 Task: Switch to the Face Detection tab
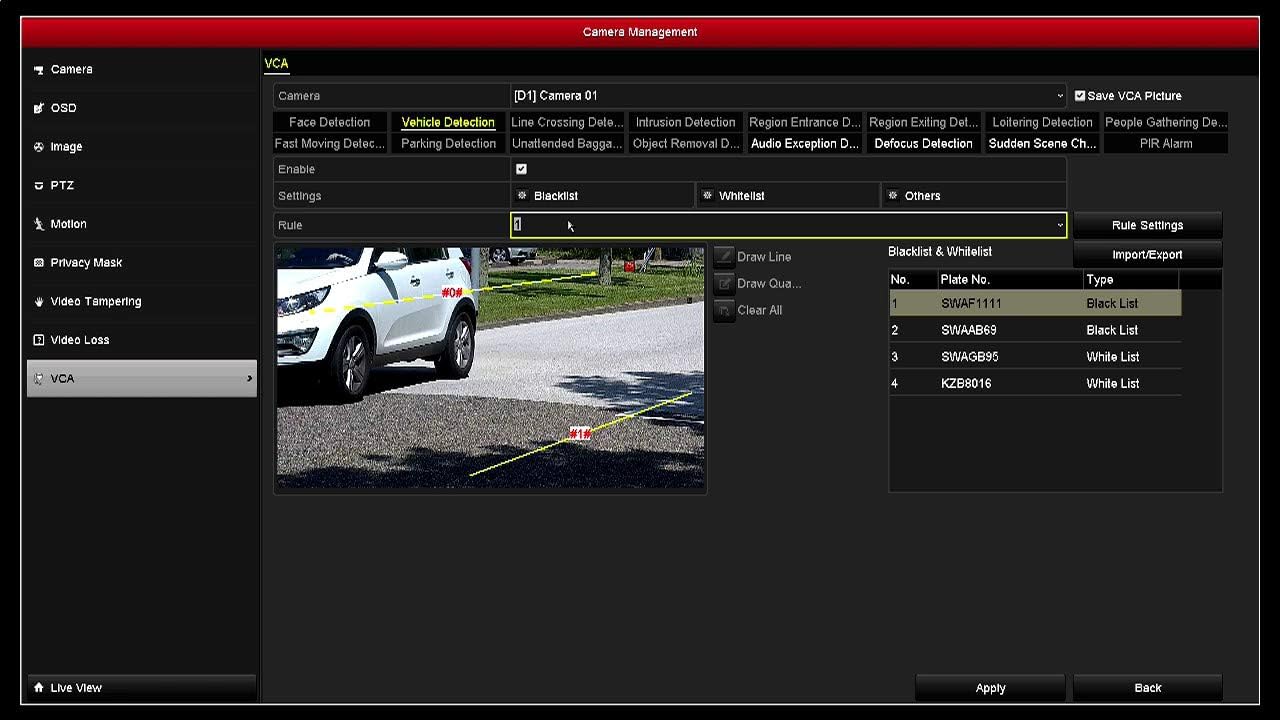[x=330, y=122]
